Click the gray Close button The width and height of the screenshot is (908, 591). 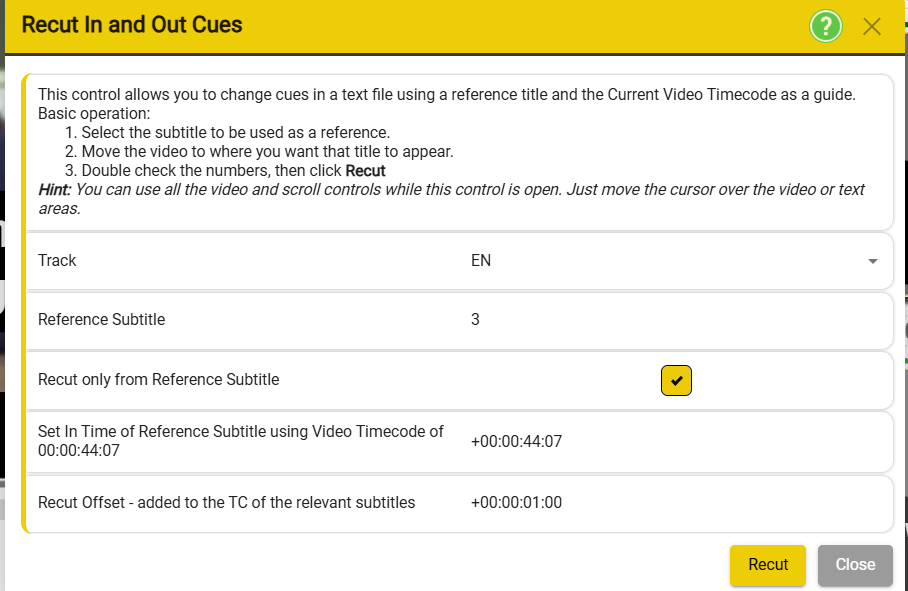click(855, 564)
